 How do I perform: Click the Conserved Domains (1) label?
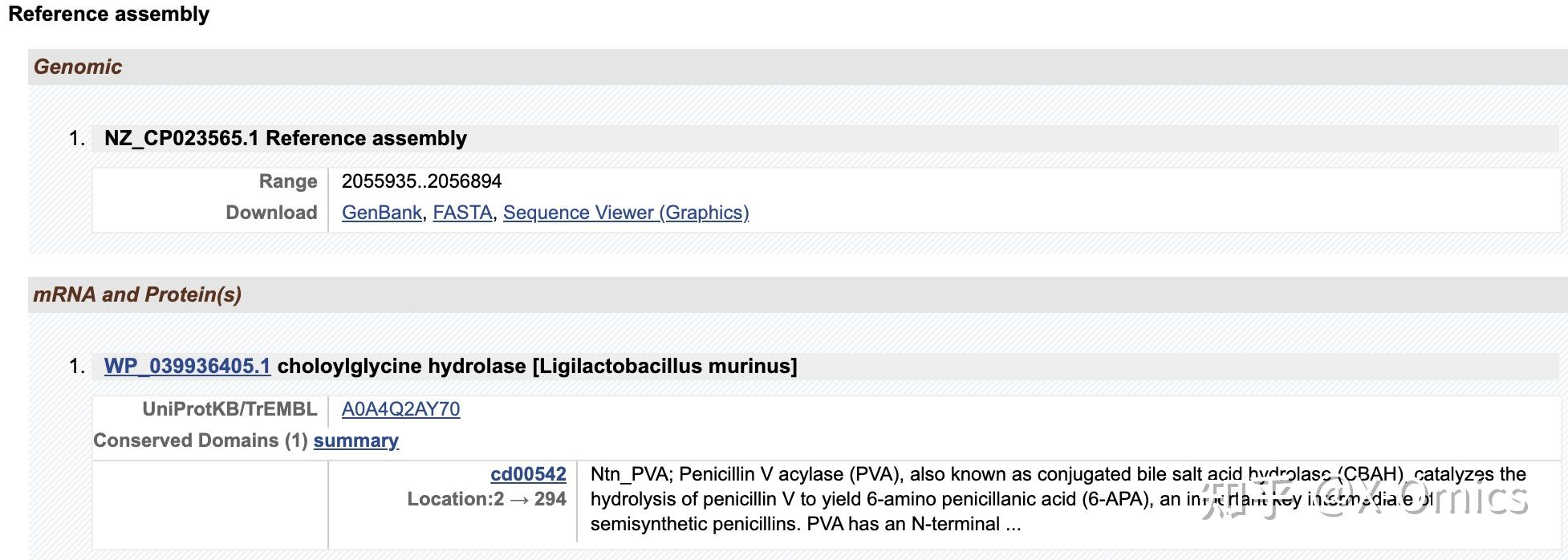(x=200, y=440)
